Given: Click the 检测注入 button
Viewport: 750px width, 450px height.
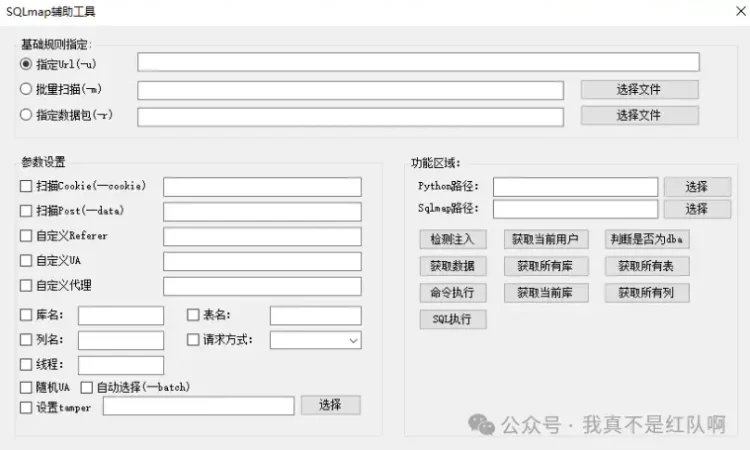Looking at the screenshot, I should tap(453, 239).
